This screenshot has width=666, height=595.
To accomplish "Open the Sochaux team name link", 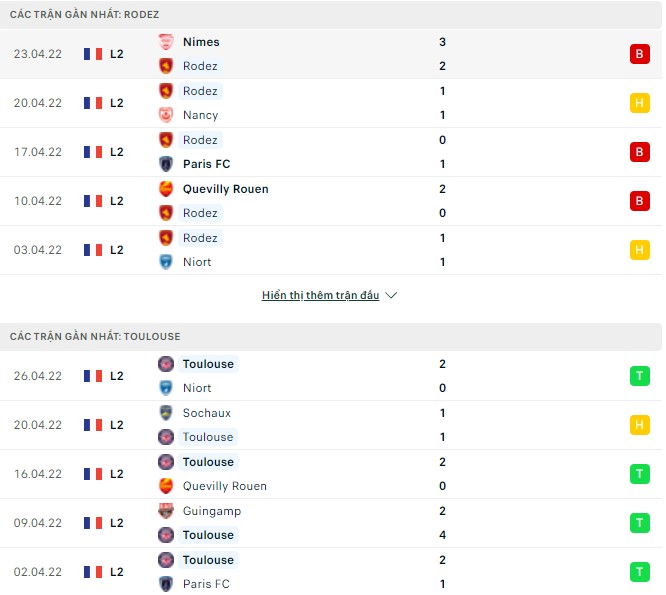I will click(206, 413).
